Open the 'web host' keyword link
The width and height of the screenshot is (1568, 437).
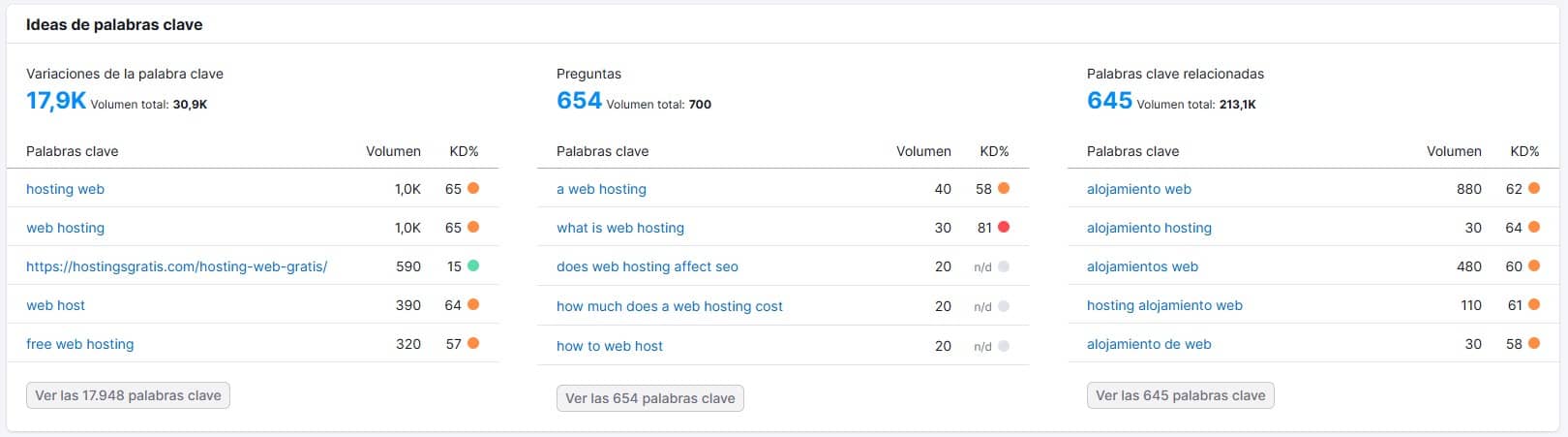tap(55, 305)
